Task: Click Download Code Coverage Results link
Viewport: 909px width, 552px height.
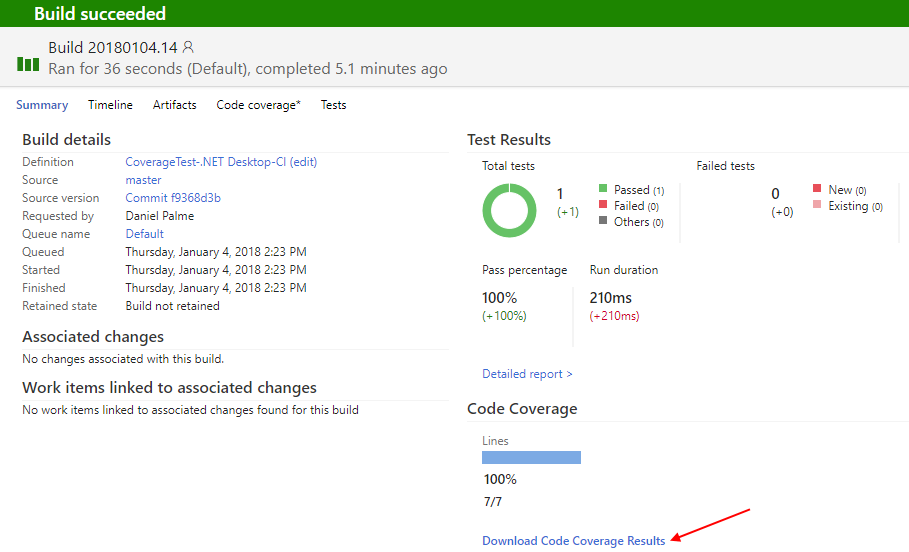Action: (573, 540)
